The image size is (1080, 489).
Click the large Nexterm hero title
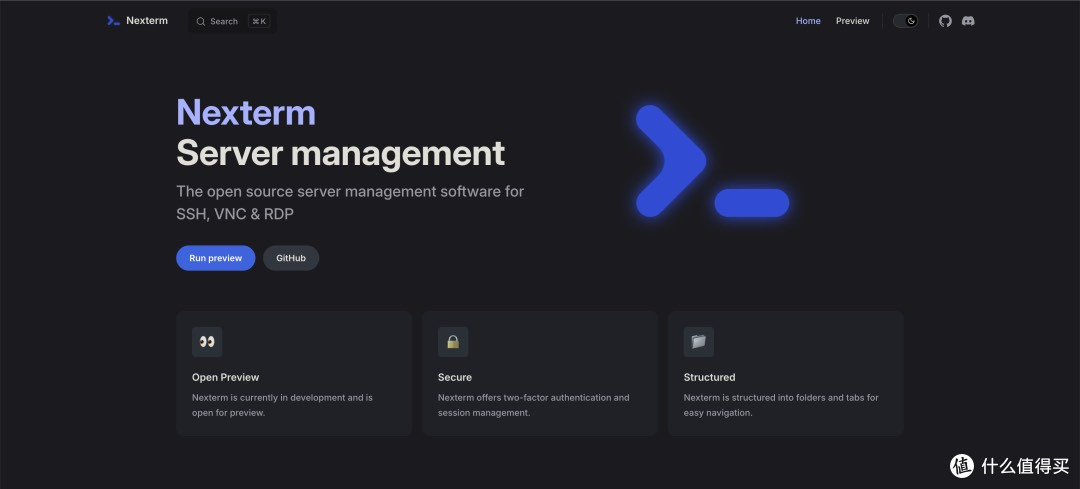click(x=246, y=112)
